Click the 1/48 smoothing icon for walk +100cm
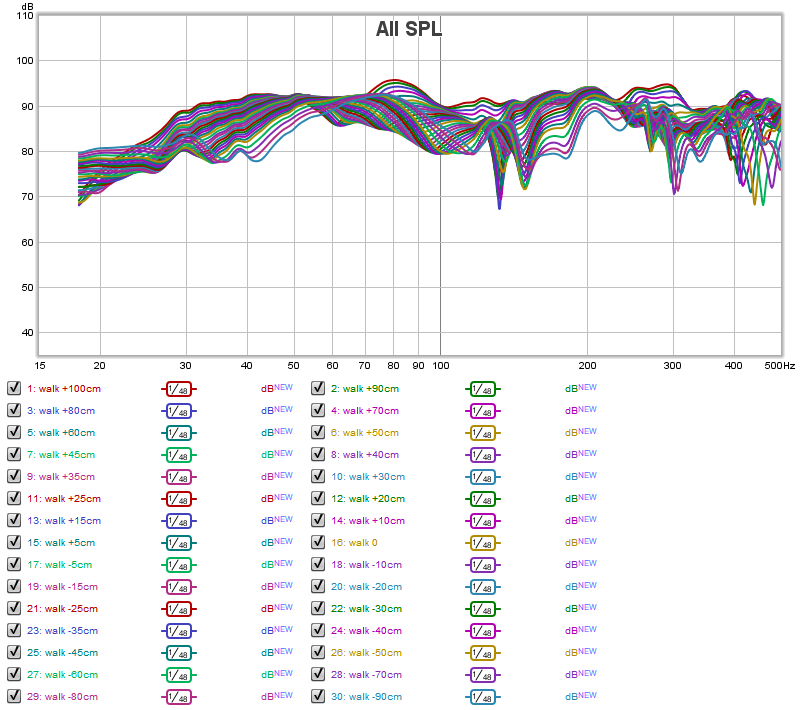This screenshot has height=710, width=800. [x=178, y=388]
